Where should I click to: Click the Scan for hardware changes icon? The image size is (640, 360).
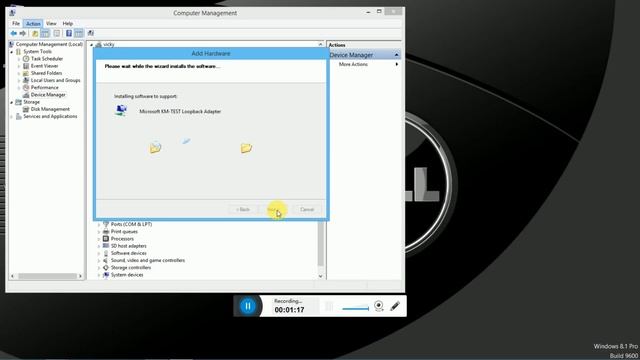point(91,33)
